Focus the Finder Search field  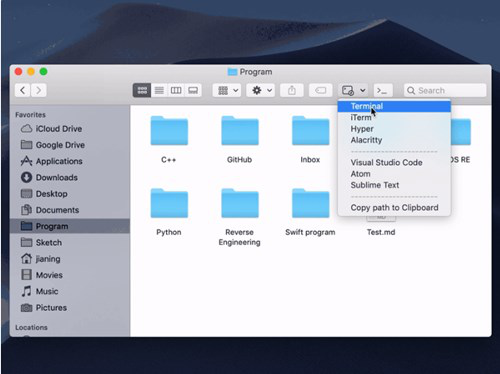[x=445, y=90]
